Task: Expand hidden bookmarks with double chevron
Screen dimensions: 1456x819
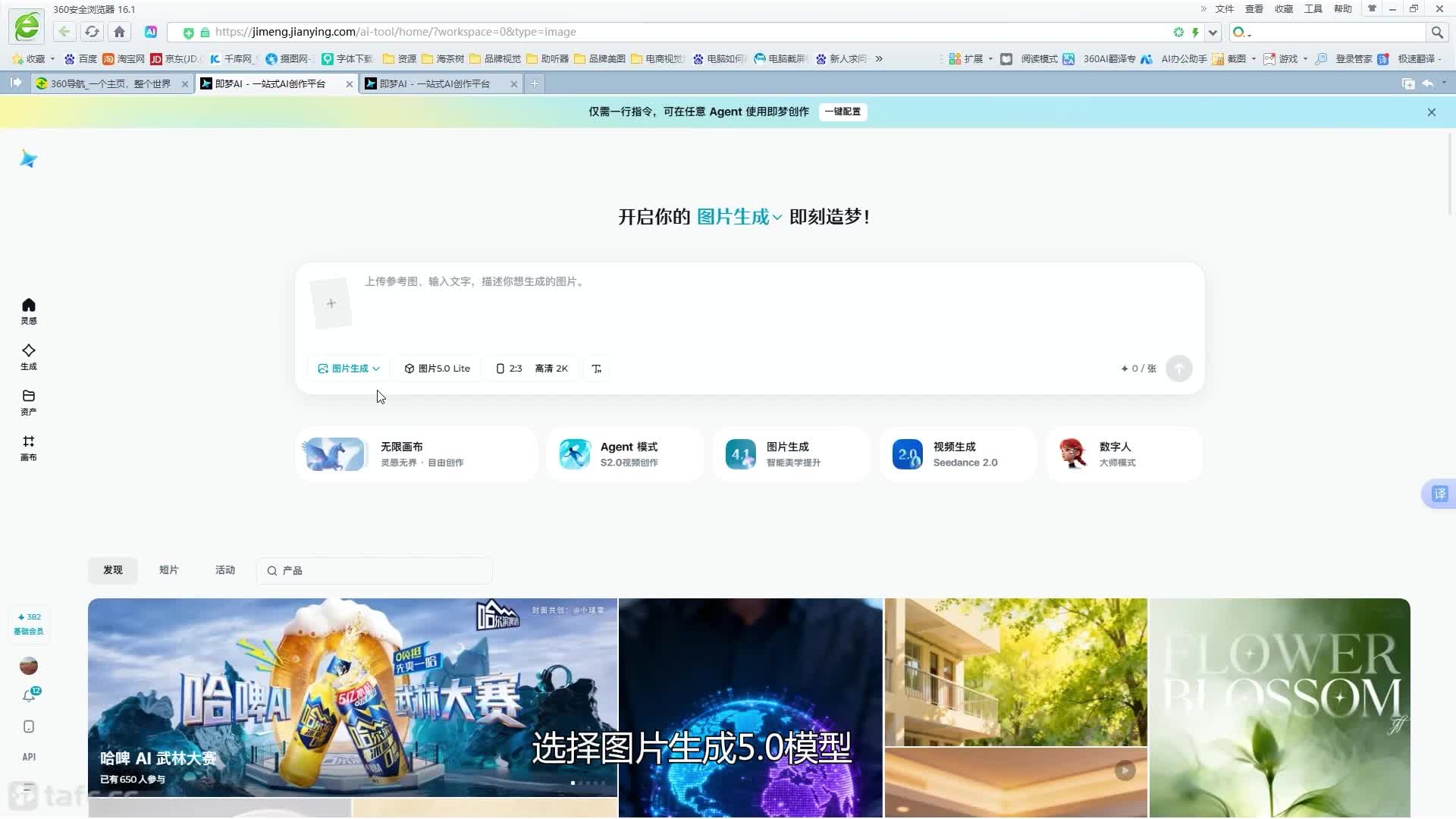Action: point(879,58)
